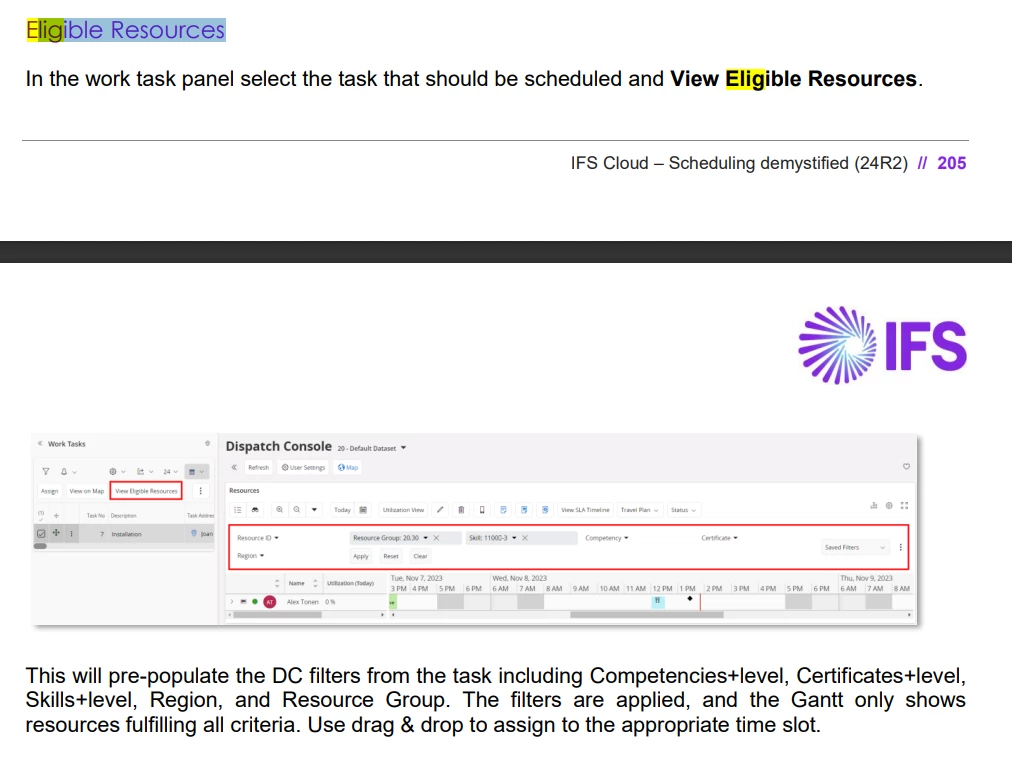
Task: Click View SLA Timeline button
Action: [x=585, y=509]
